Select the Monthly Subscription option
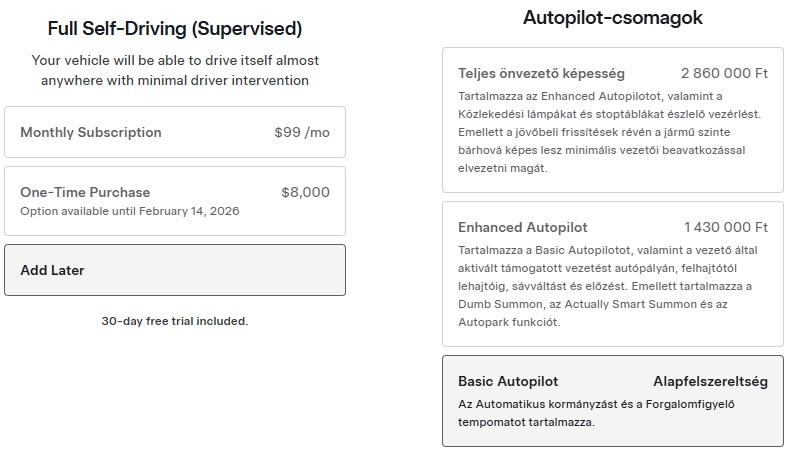 pyautogui.click(x=175, y=132)
